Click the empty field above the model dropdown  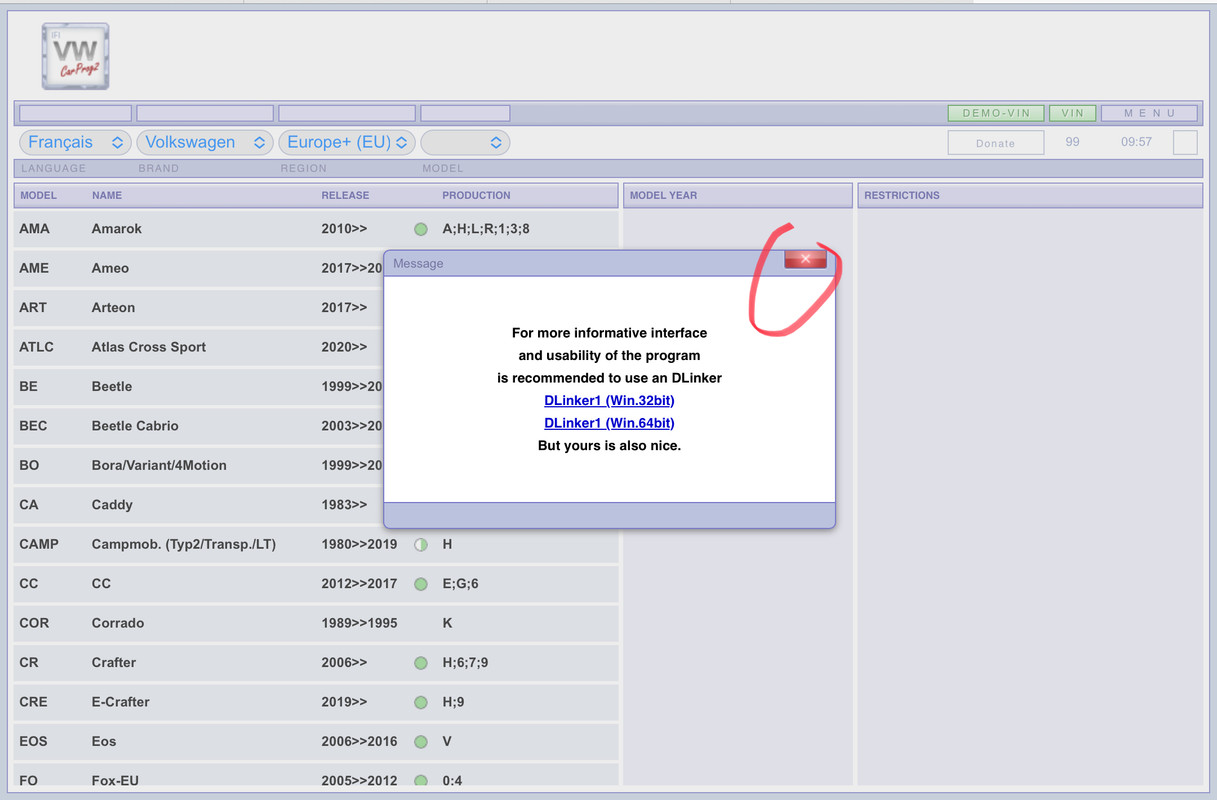tap(465, 113)
